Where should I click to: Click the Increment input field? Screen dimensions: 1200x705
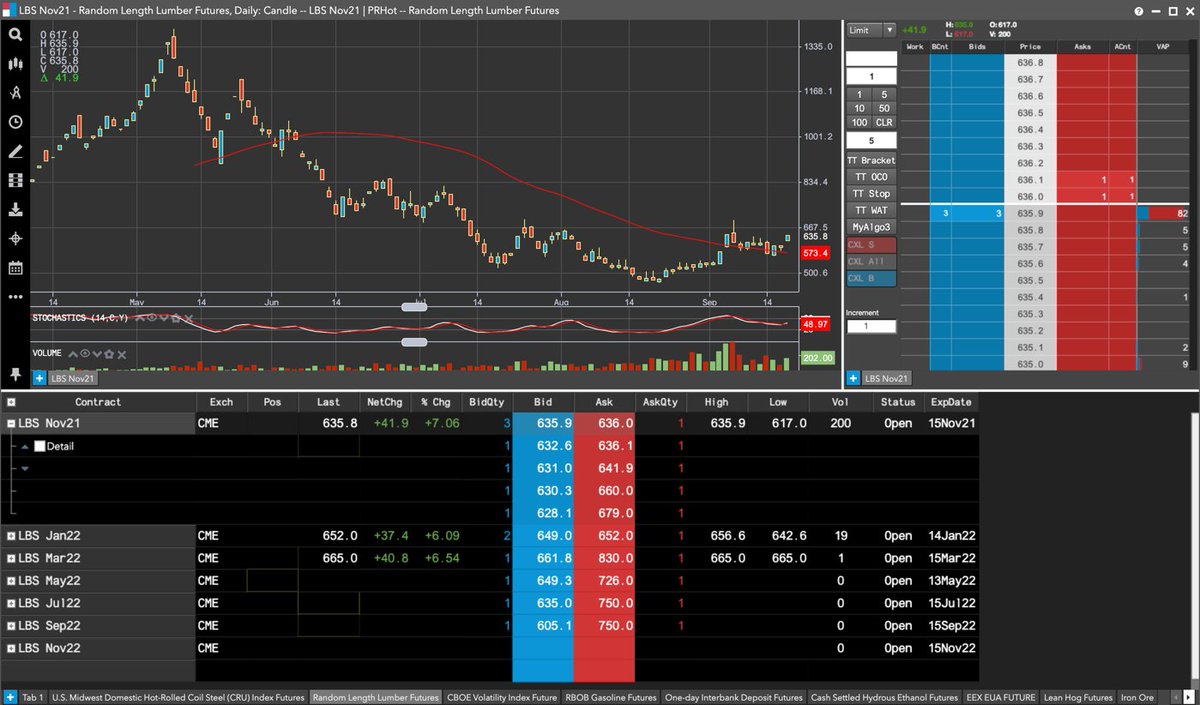[x=871, y=326]
